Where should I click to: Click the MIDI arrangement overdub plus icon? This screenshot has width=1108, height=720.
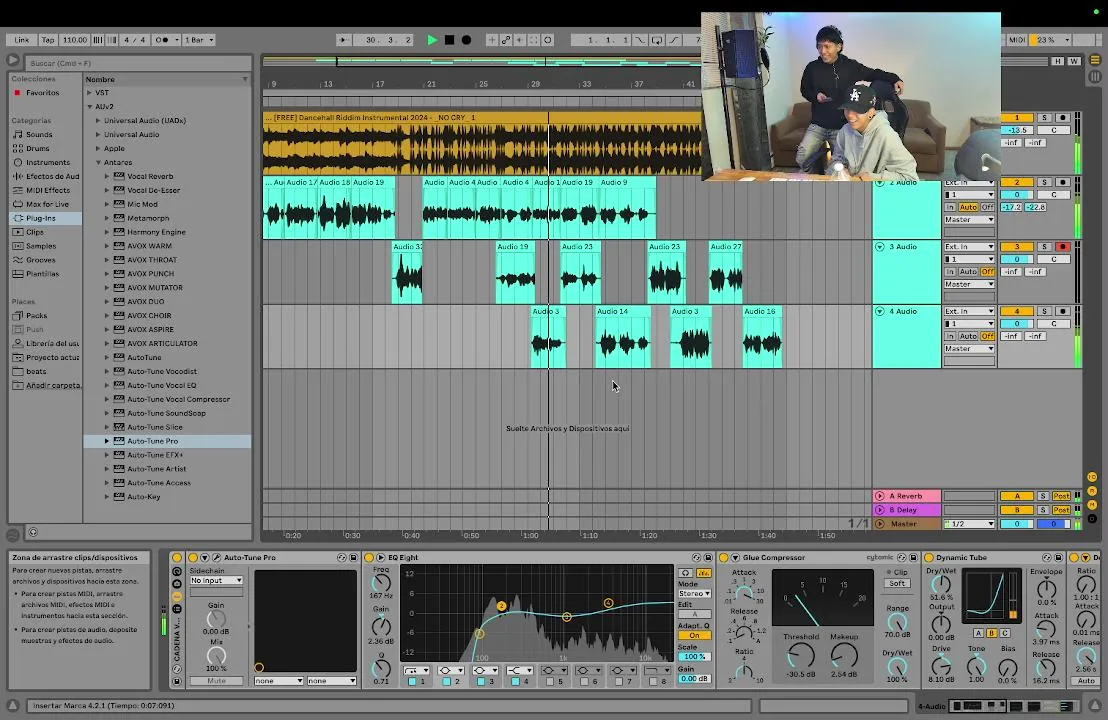click(492, 40)
